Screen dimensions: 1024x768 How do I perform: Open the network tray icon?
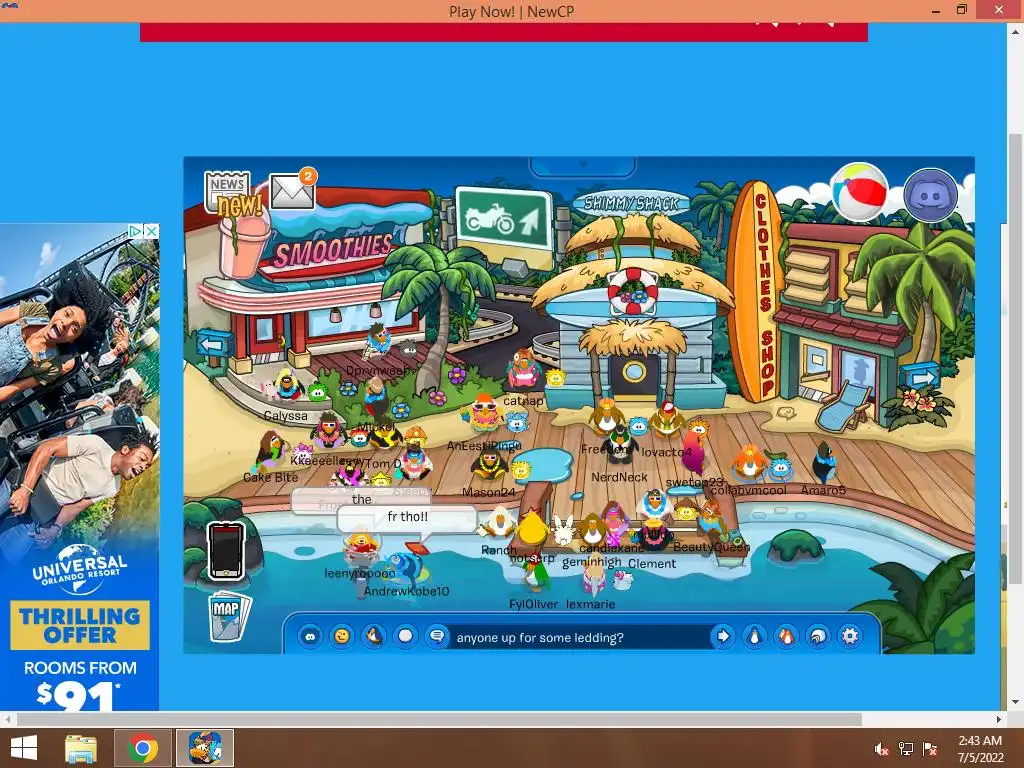(x=906, y=749)
